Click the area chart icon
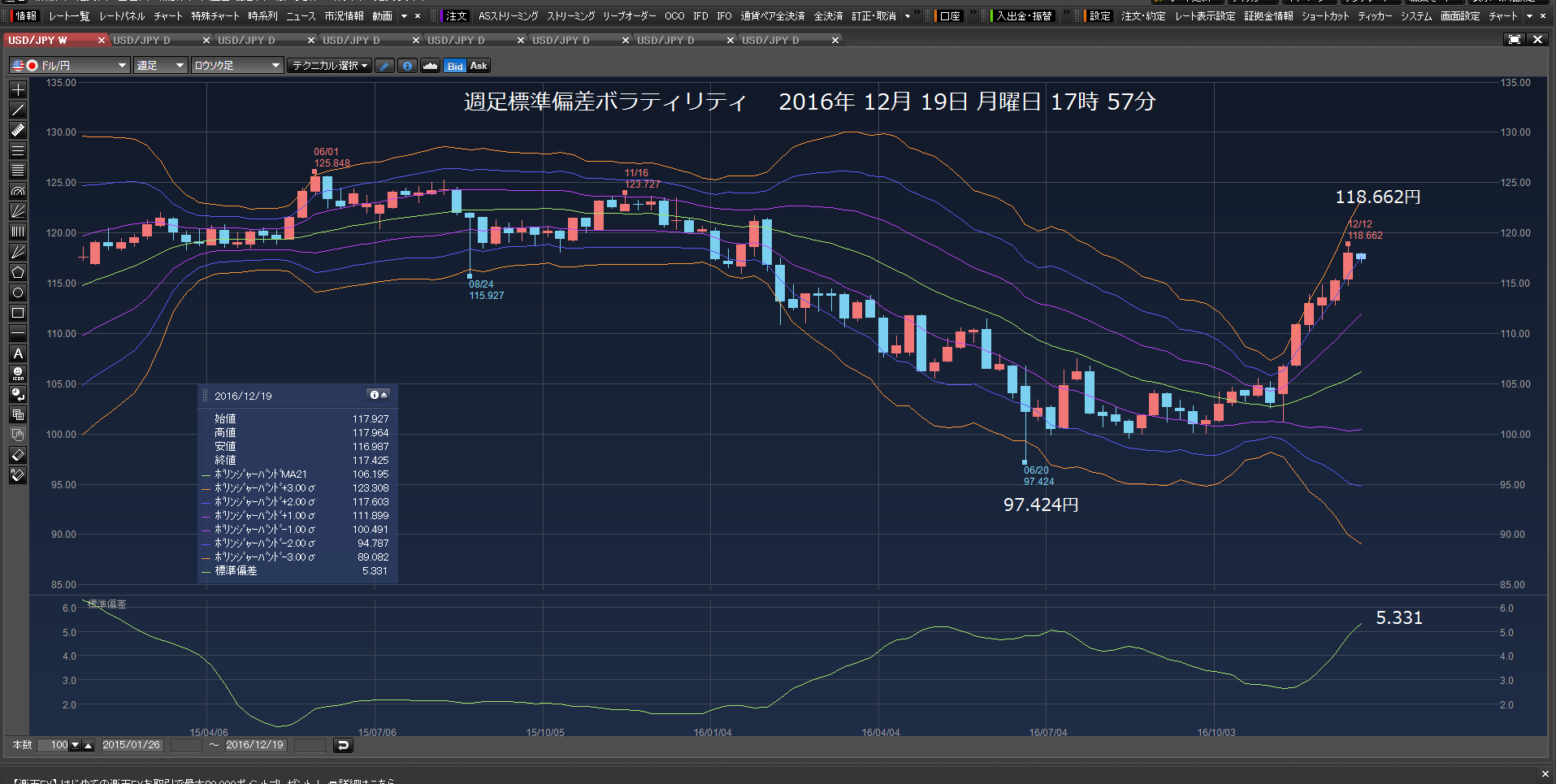This screenshot has height=784, width=1556. click(430, 66)
